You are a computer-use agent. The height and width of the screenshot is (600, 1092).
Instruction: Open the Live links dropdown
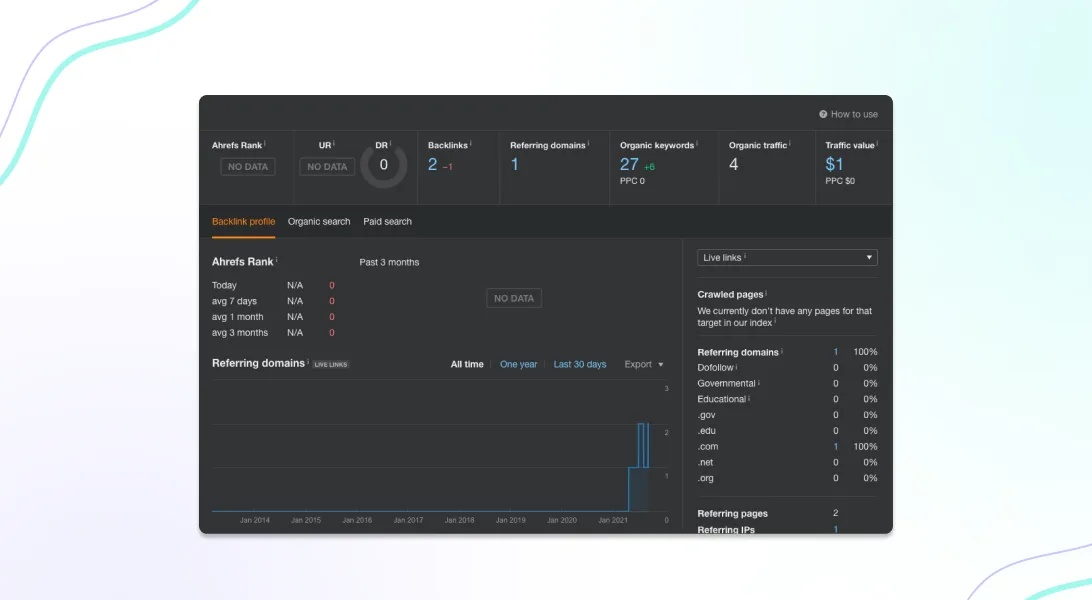pos(787,258)
